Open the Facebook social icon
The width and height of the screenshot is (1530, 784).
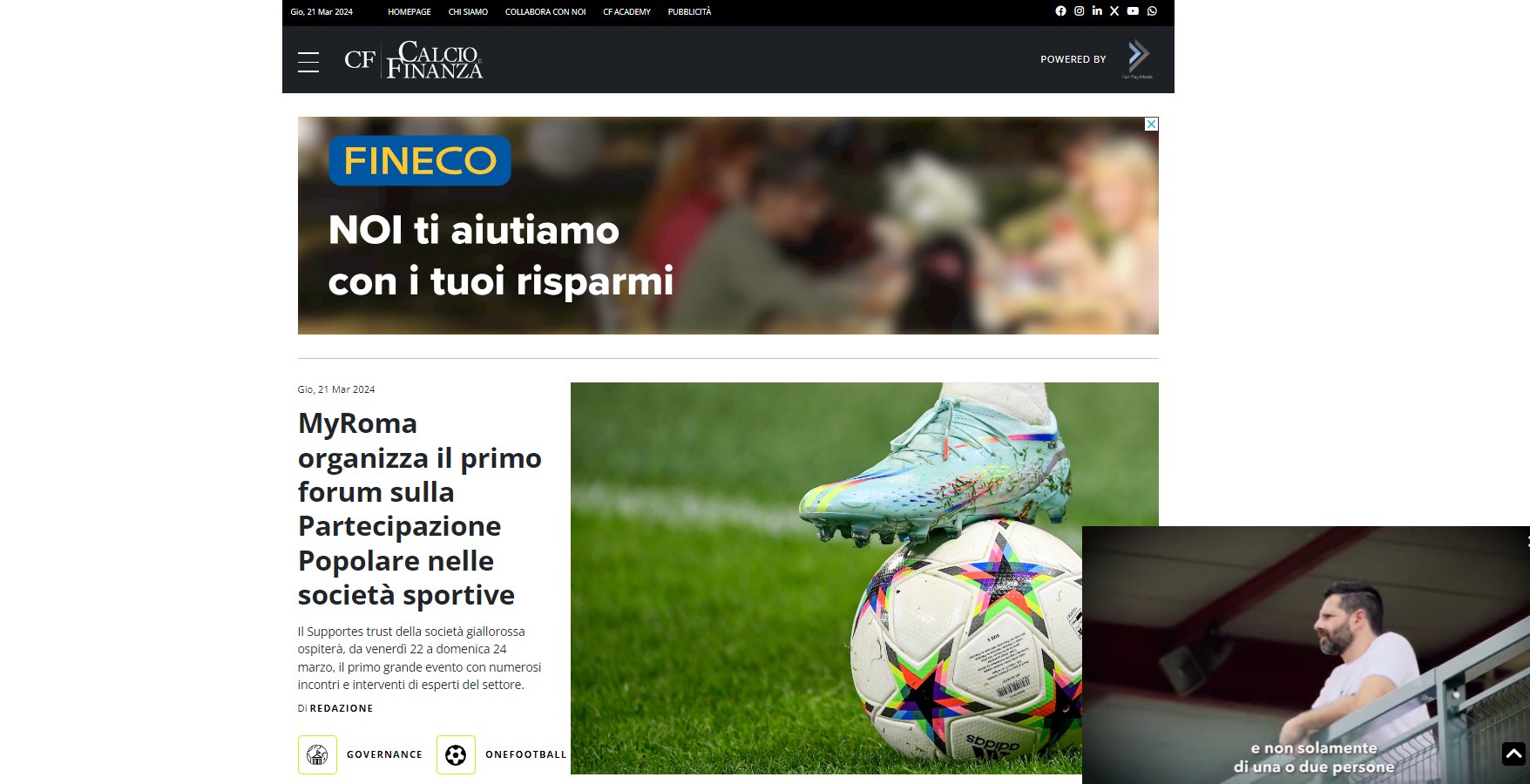[1060, 11]
